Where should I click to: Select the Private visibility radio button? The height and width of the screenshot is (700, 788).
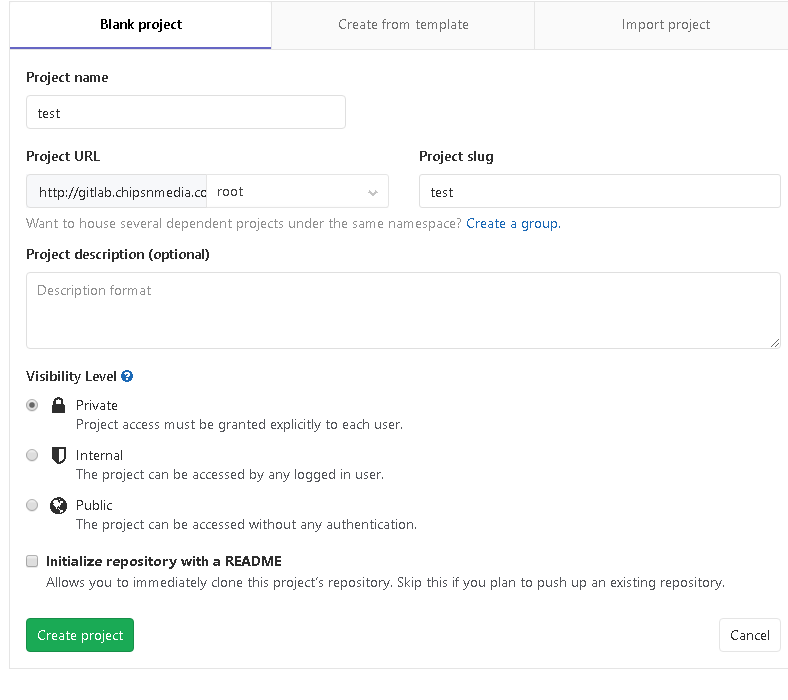click(x=32, y=405)
